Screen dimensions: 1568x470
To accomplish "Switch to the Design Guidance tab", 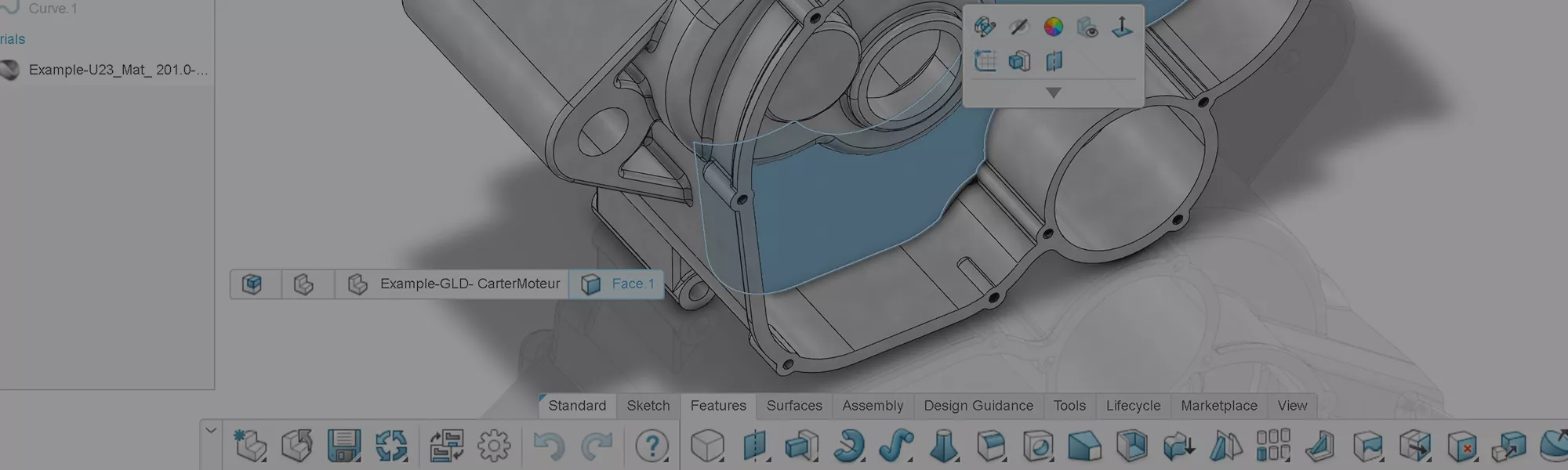I will (978, 406).
